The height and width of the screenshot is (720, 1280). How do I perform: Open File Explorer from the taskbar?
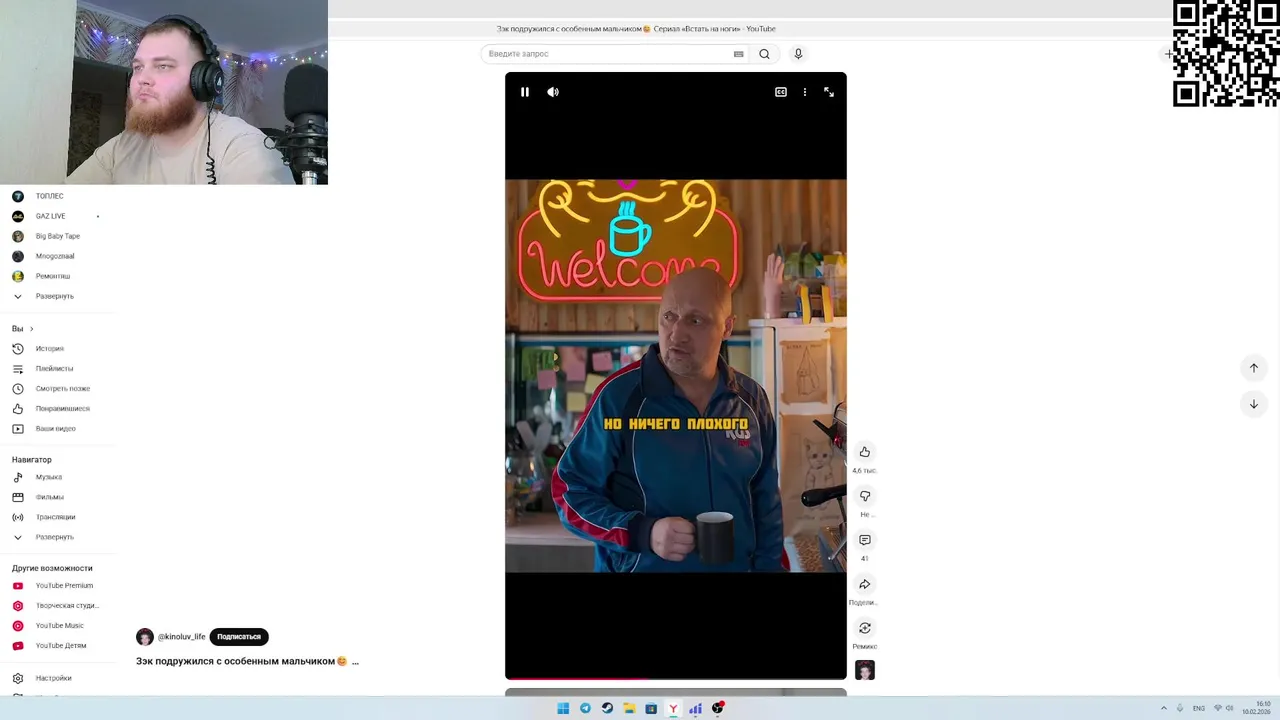click(629, 708)
